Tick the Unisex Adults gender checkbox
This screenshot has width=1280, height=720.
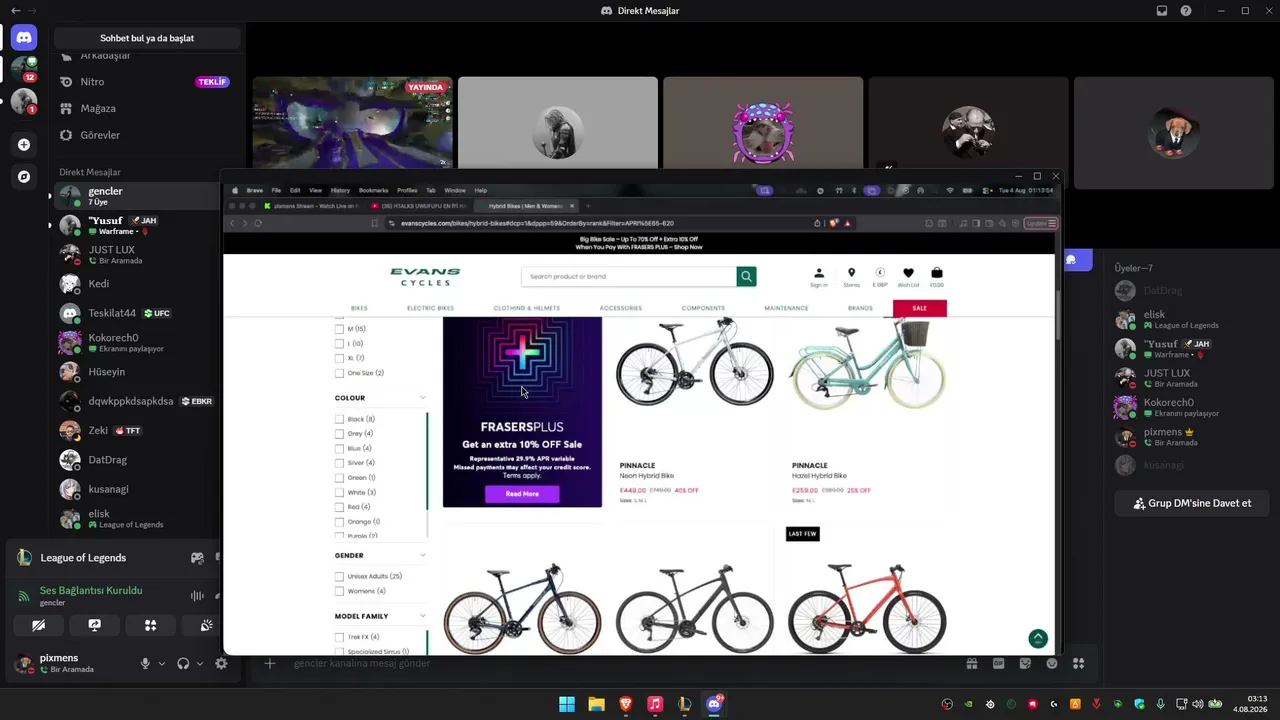(x=339, y=577)
